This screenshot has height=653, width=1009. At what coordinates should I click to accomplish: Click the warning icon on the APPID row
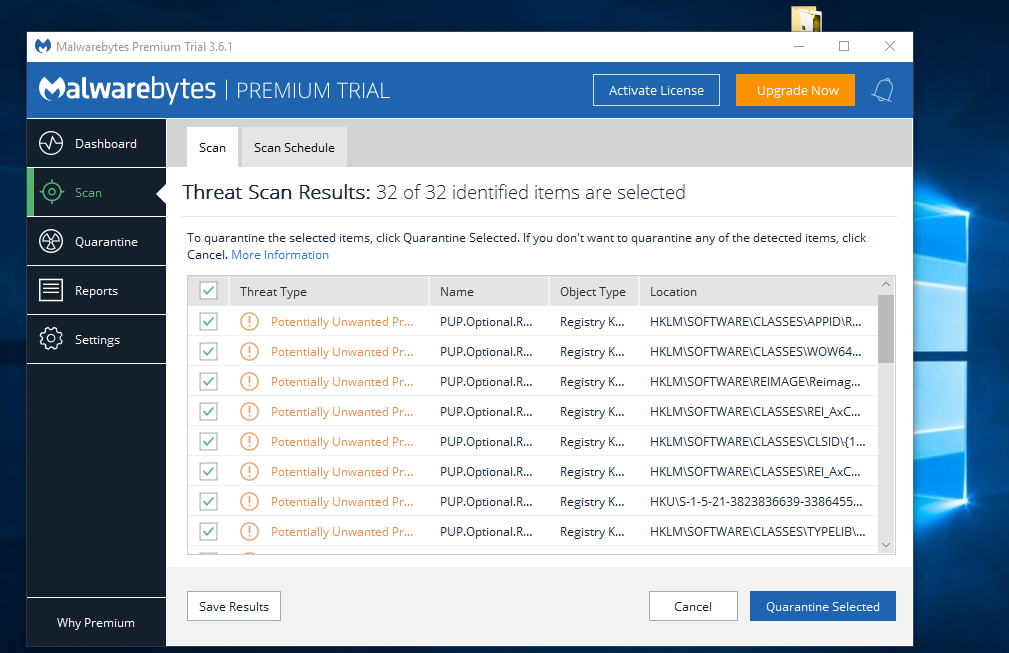click(x=249, y=322)
